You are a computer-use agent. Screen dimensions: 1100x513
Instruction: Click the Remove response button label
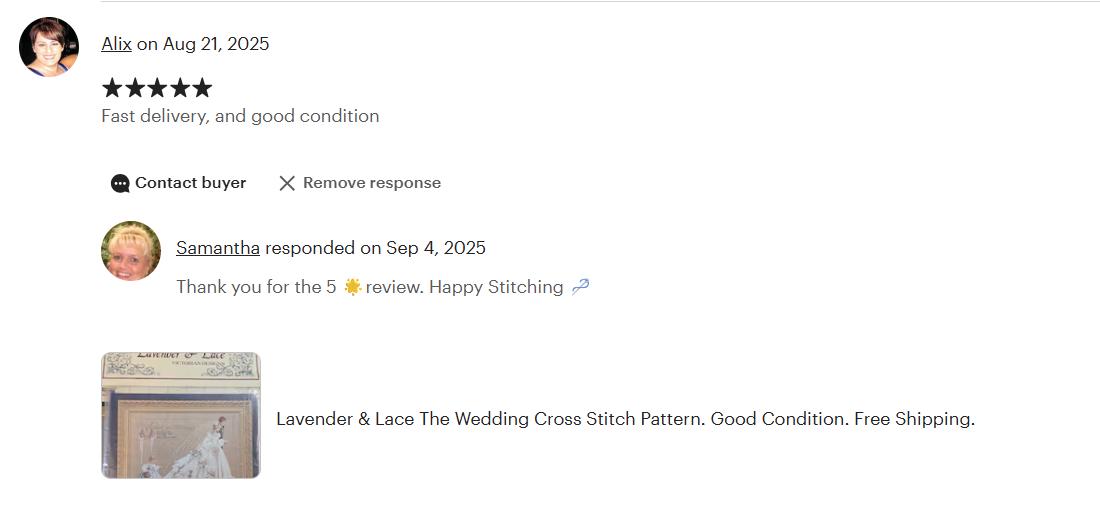[372, 183]
